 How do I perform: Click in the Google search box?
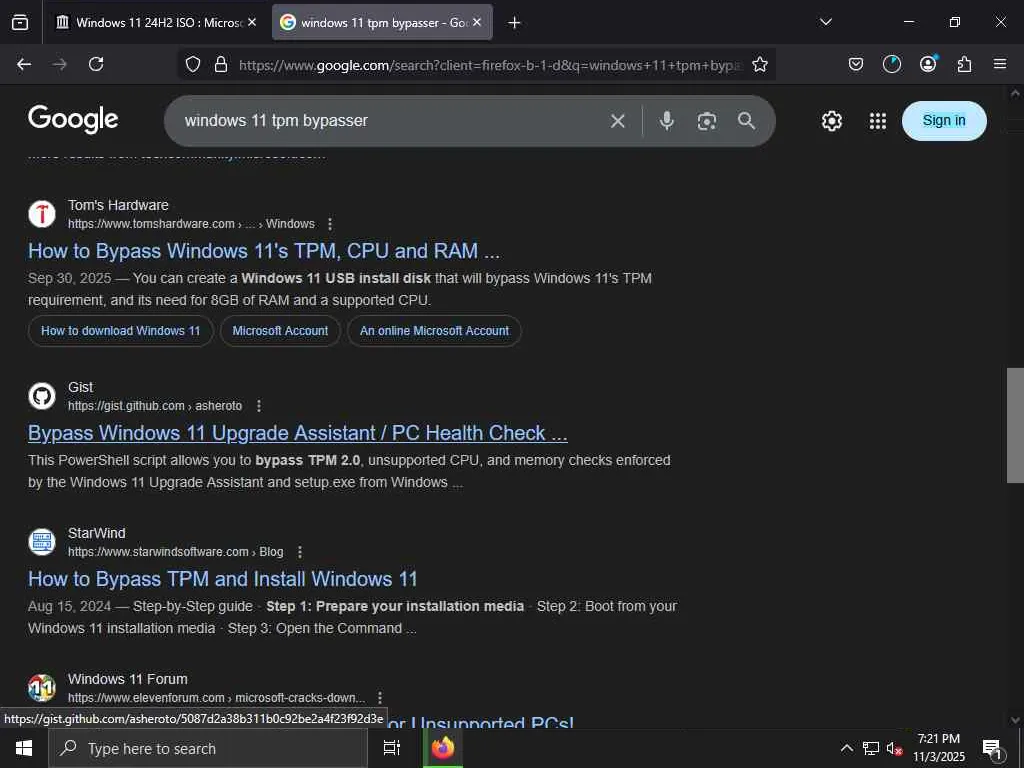[x=392, y=121]
